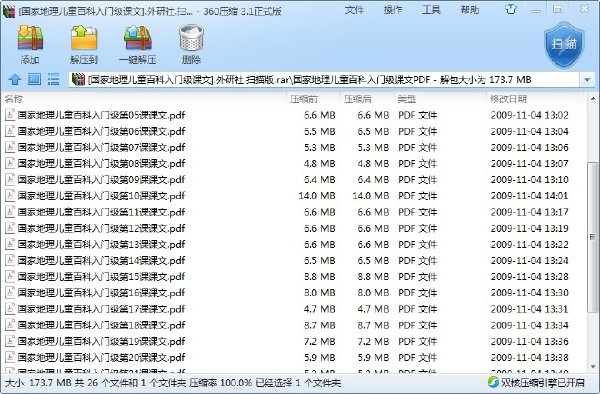Sort by 压缩前 column header
600x394 pixels.
point(304,99)
